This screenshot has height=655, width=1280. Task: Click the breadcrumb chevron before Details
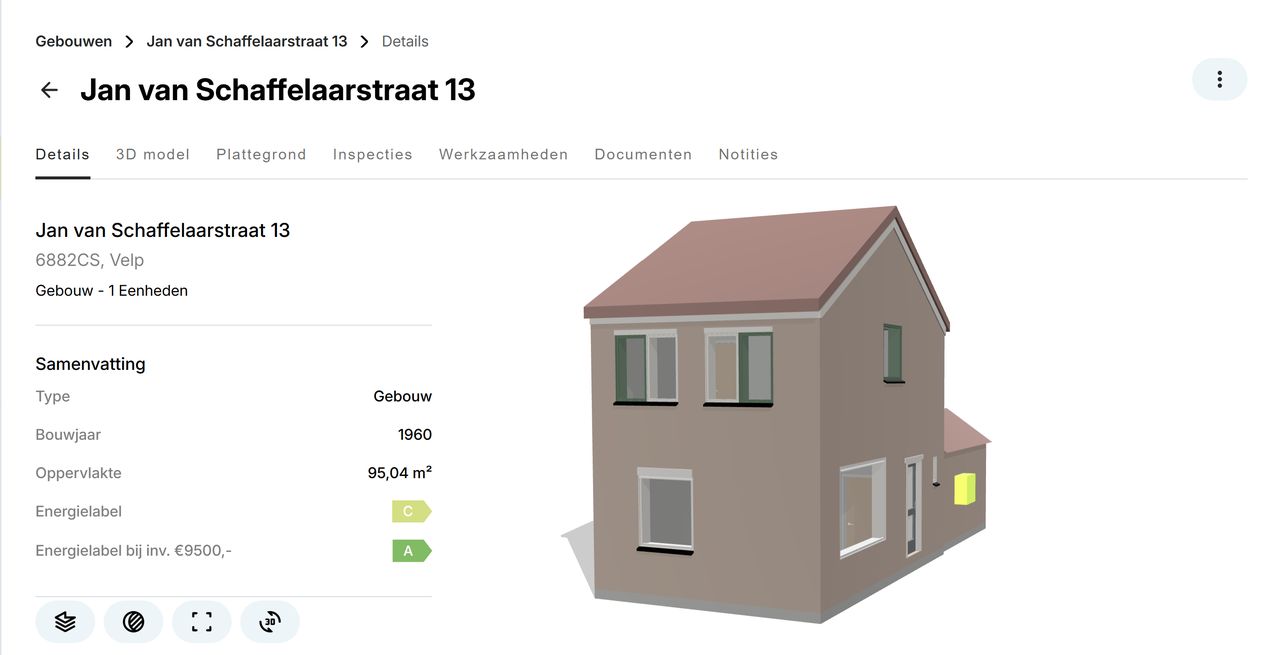(x=364, y=42)
